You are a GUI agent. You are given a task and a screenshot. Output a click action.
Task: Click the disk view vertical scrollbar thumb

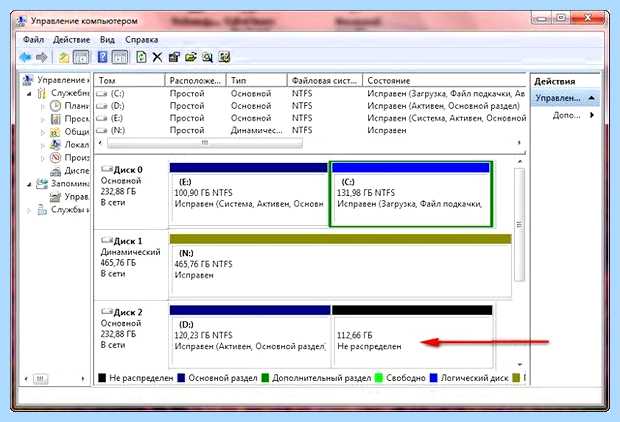[520, 225]
